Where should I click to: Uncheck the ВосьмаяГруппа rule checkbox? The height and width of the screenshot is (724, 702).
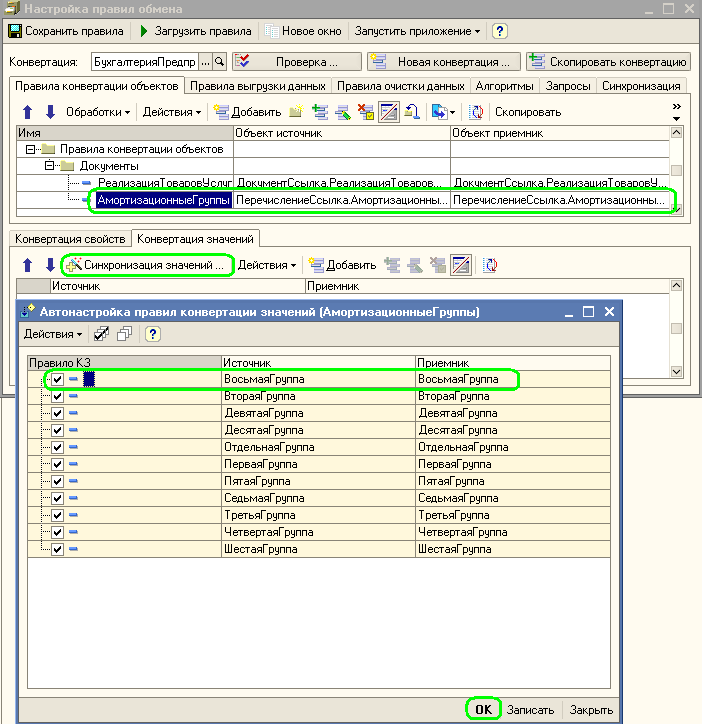point(57,380)
